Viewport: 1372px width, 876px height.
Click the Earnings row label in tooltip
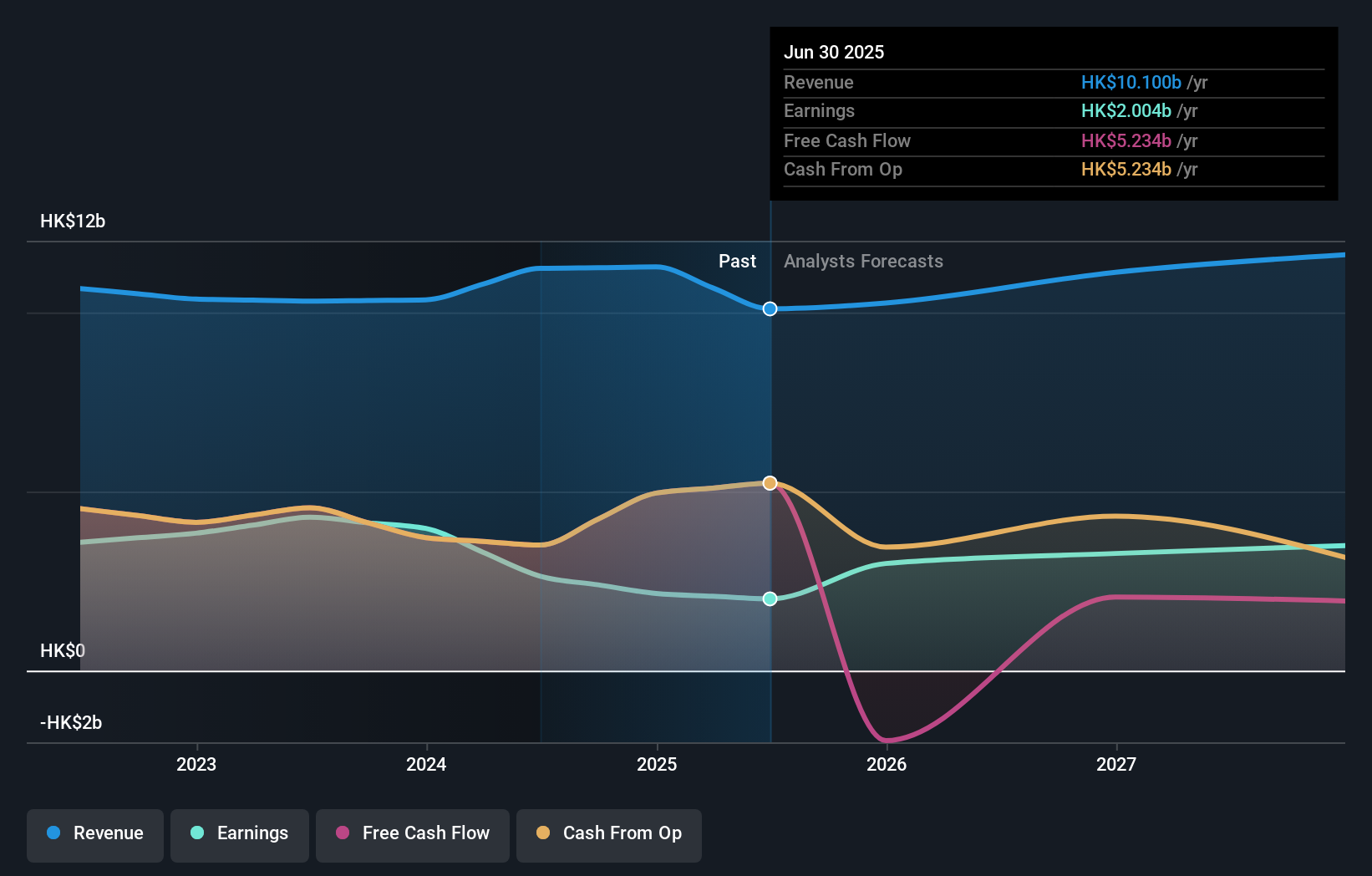[819, 110]
